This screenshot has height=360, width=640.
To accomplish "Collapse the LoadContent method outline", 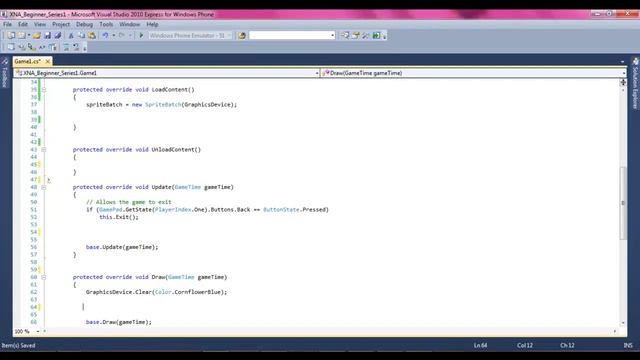I will click(44, 90).
